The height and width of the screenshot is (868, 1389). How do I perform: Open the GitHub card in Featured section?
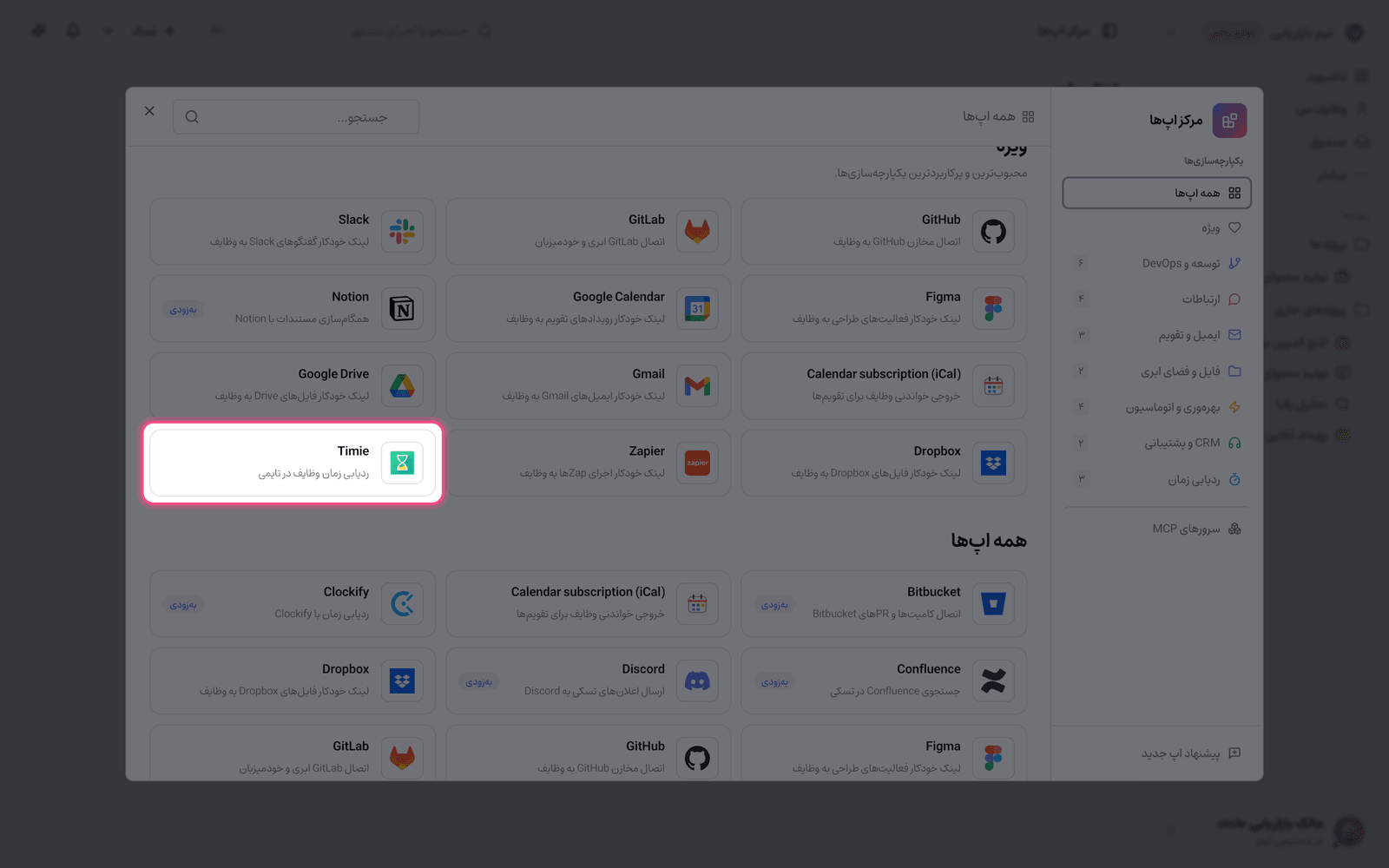884,232
